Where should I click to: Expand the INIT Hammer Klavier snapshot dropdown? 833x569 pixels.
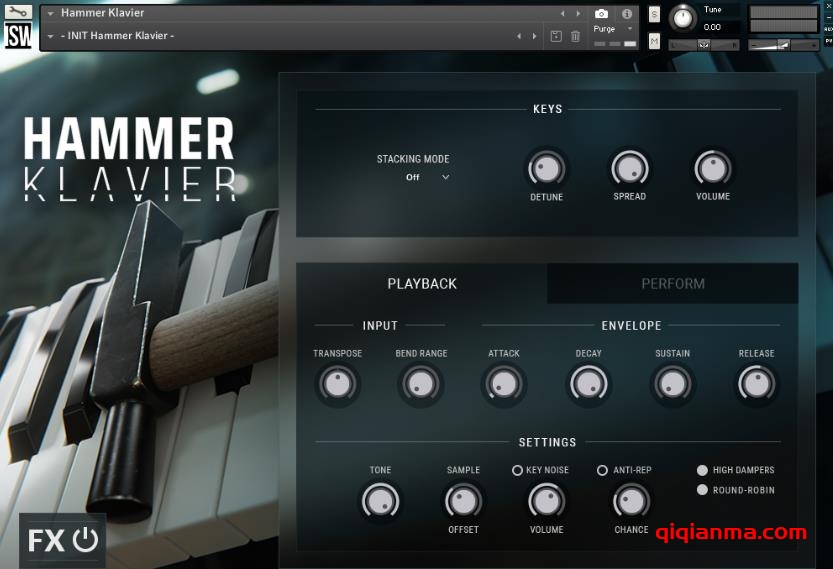tap(50, 36)
